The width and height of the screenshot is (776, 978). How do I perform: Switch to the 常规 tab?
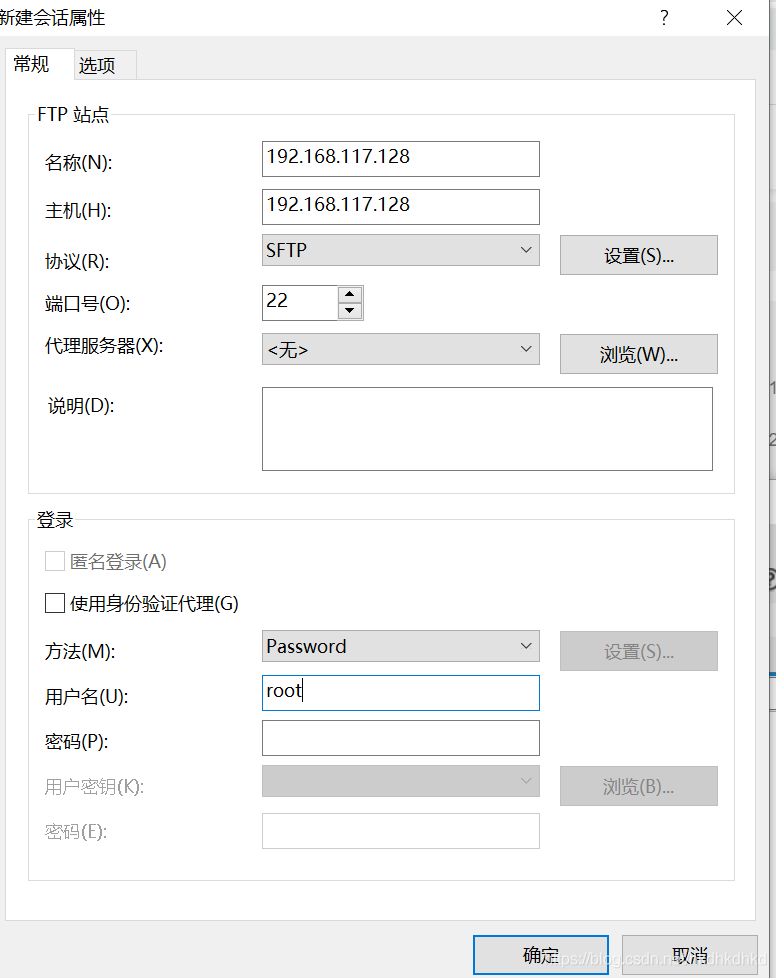click(x=33, y=64)
